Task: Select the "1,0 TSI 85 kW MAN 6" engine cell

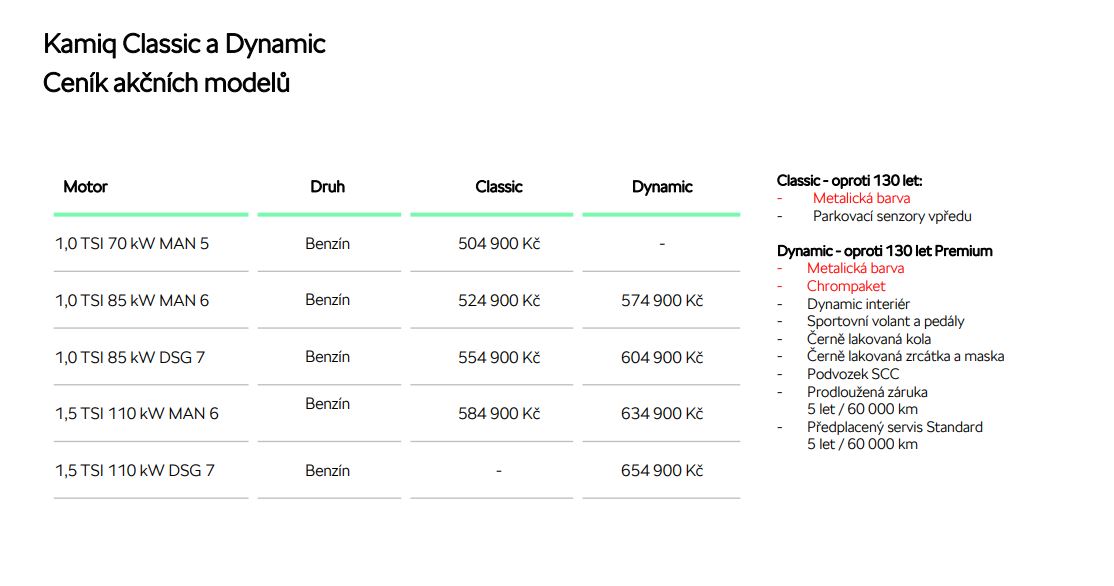Action: (132, 300)
